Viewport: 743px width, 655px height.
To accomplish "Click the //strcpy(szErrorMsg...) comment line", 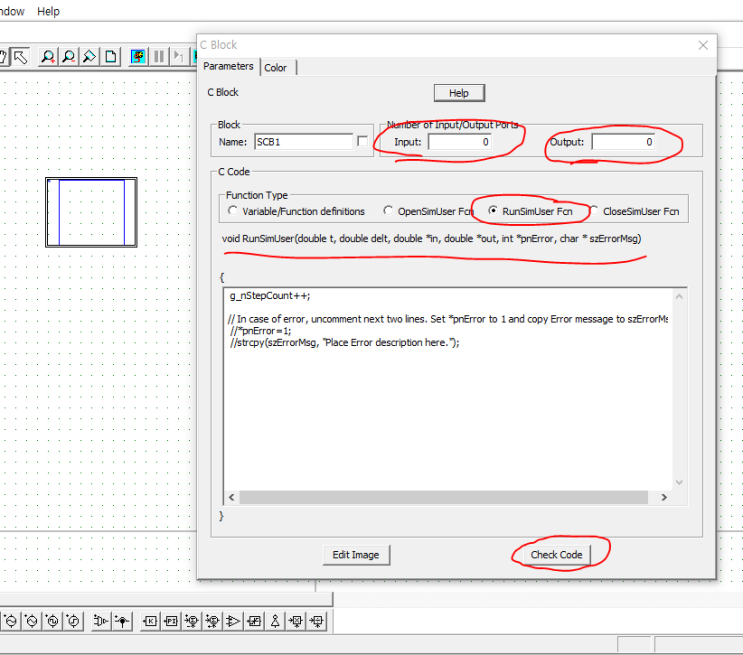I will (344, 343).
